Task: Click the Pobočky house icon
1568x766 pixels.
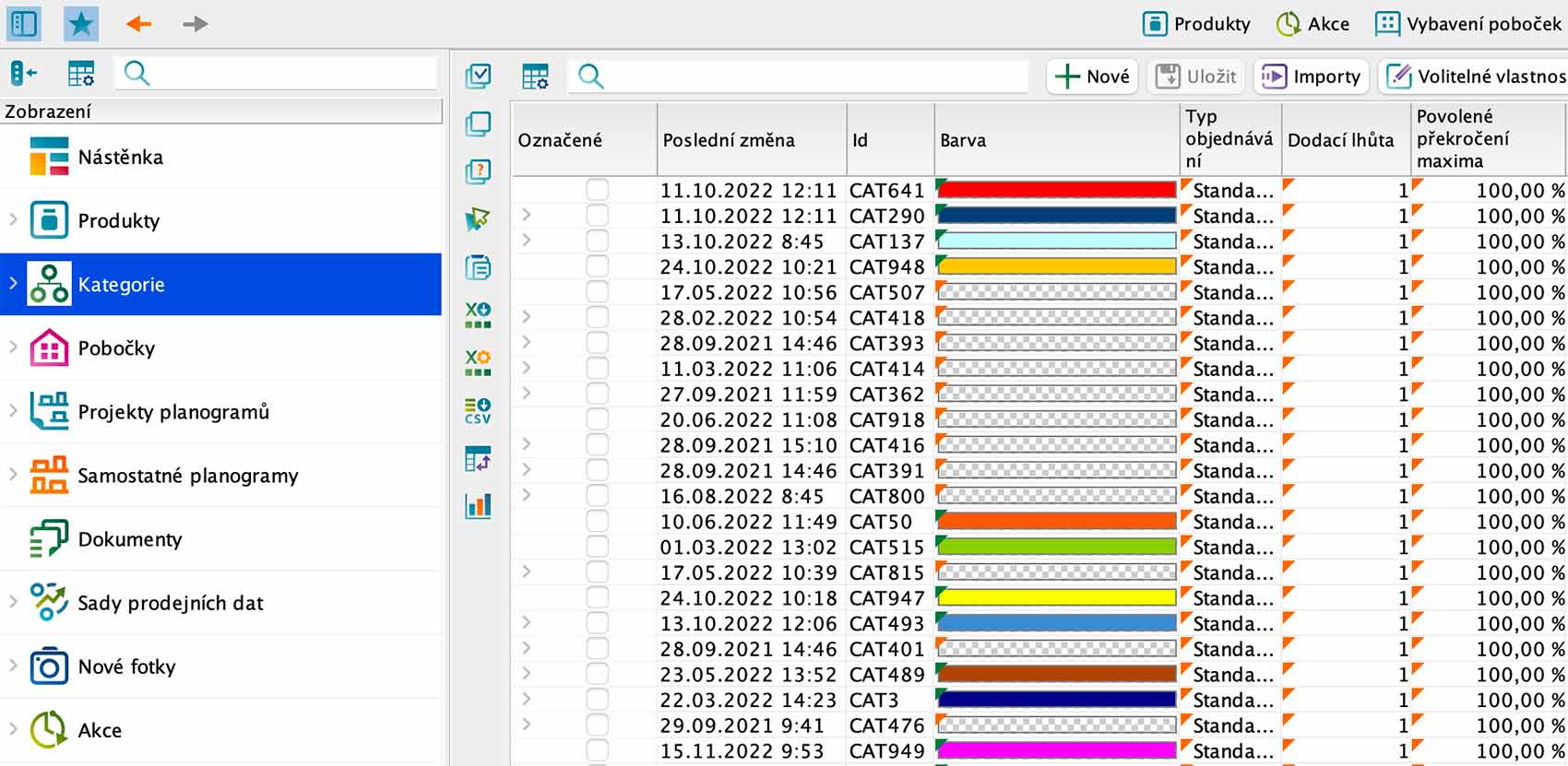Action: click(49, 348)
